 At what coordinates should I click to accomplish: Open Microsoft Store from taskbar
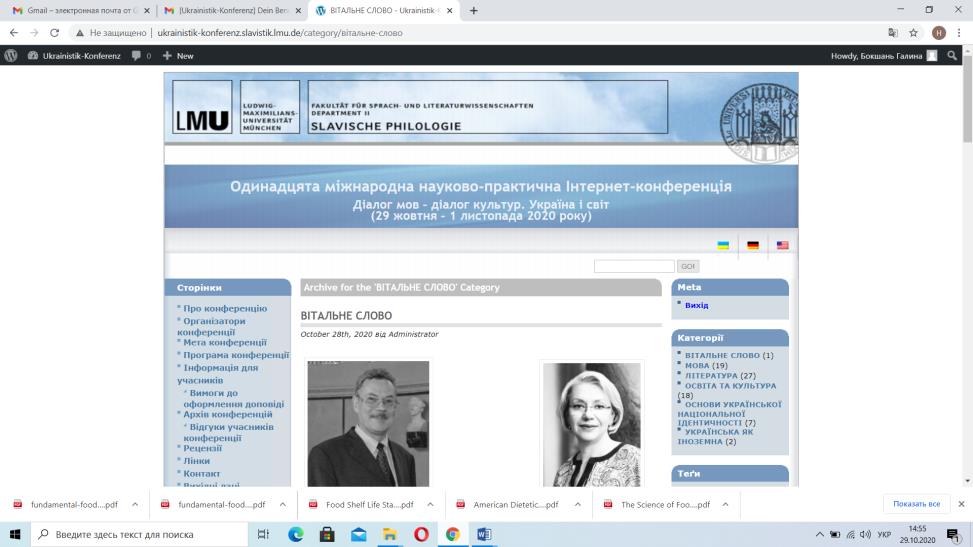[x=327, y=535]
